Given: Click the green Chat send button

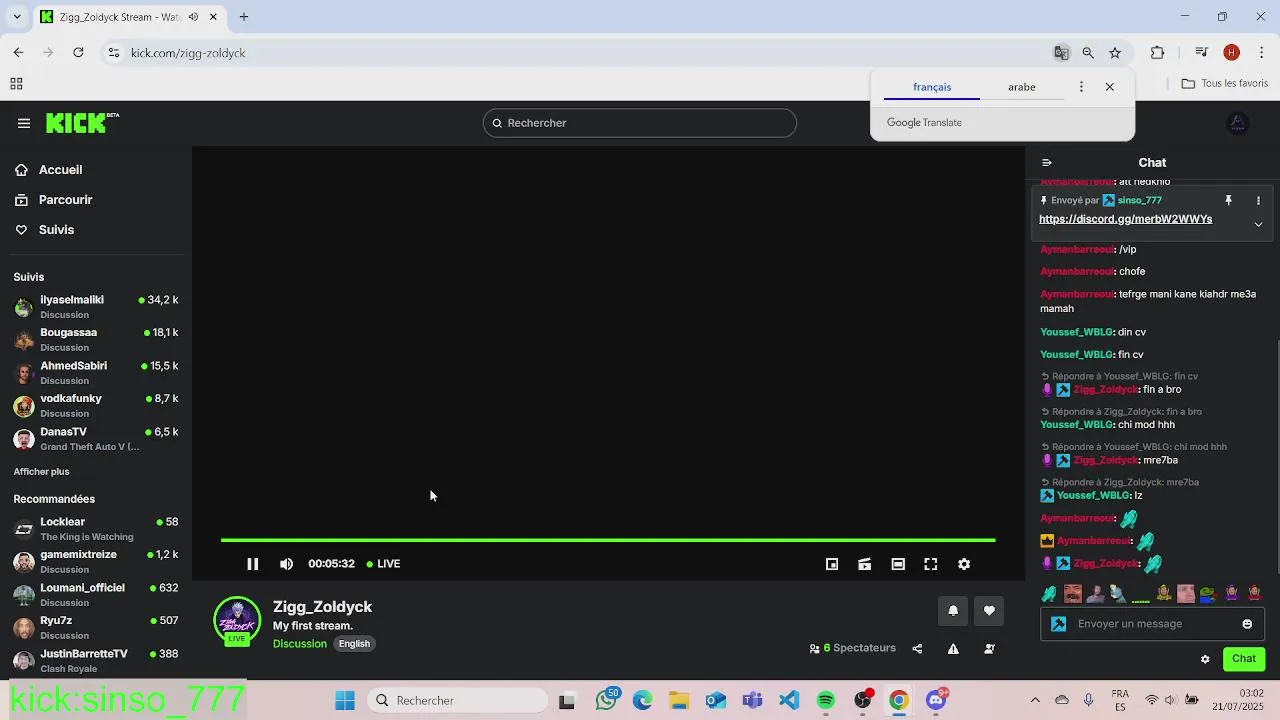Looking at the screenshot, I should tap(1244, 658).
